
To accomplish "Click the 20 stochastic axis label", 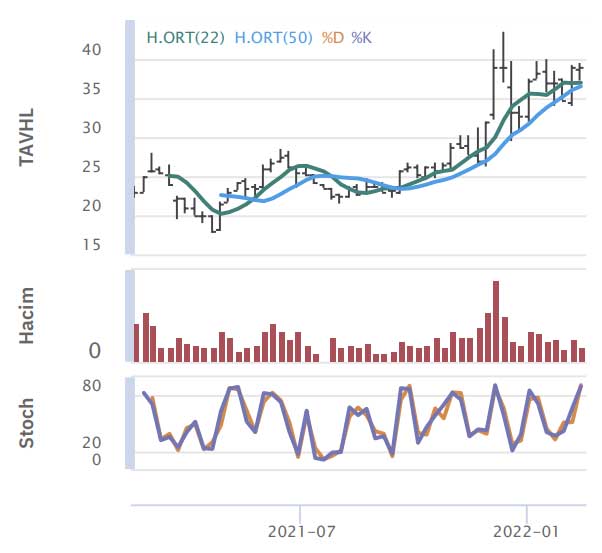I will 92,443.
